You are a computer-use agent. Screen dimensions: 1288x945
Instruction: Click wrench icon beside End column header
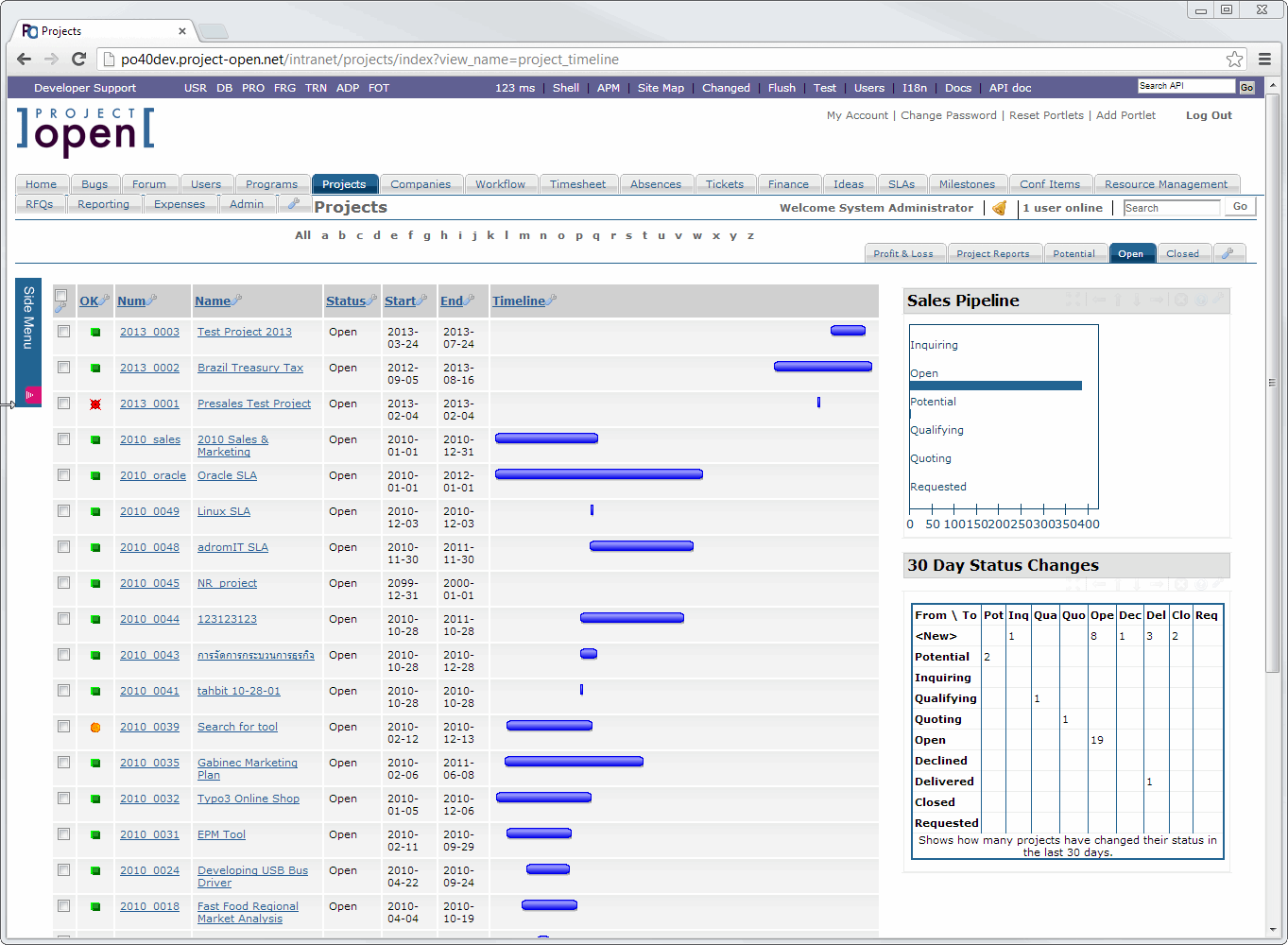click(469, 300)
